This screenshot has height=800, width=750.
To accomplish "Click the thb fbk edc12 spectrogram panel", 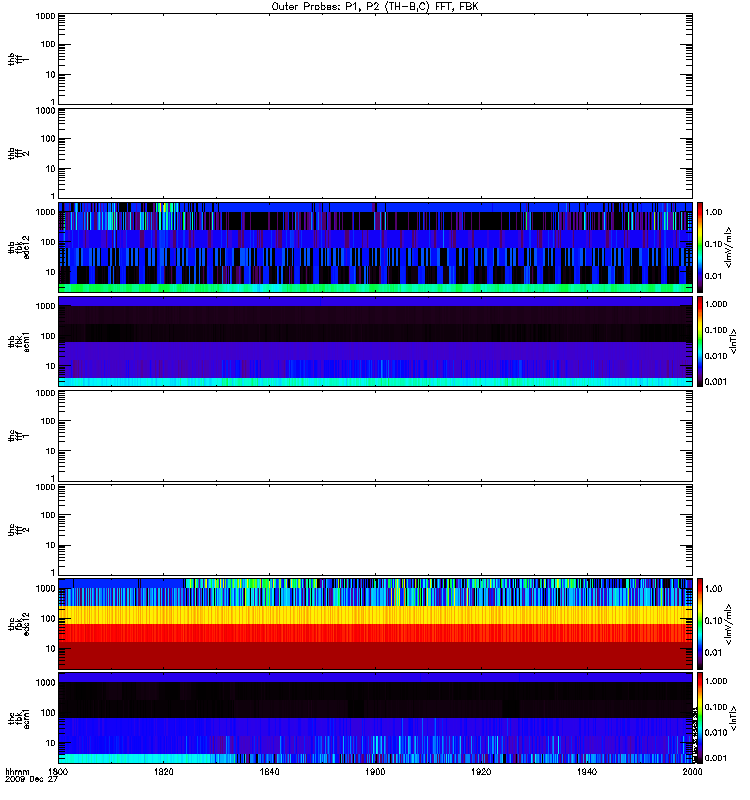I will [375, 247].
